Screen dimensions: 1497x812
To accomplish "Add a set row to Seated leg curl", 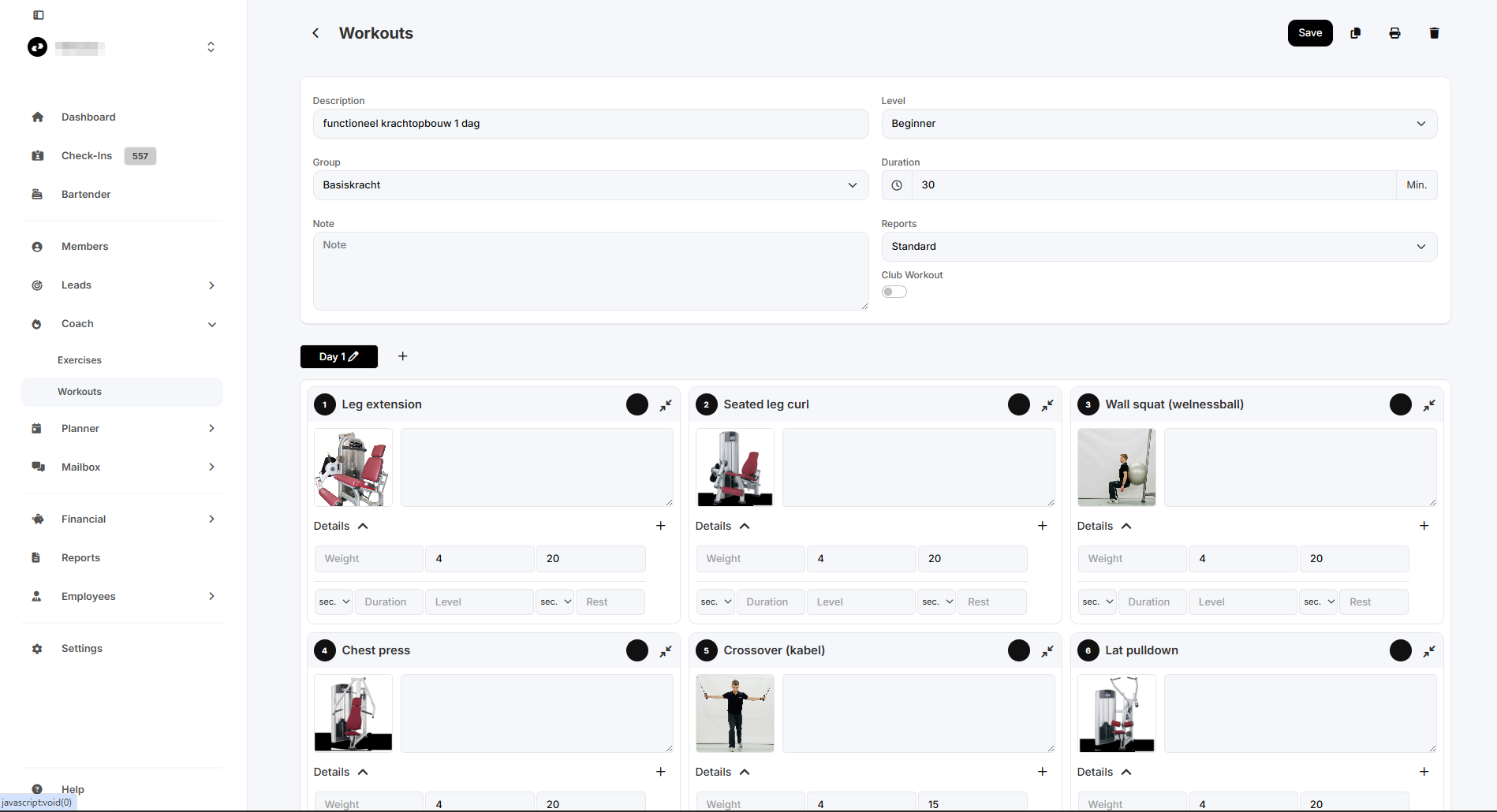I will pyautogui.click(x=1043, y=526).
